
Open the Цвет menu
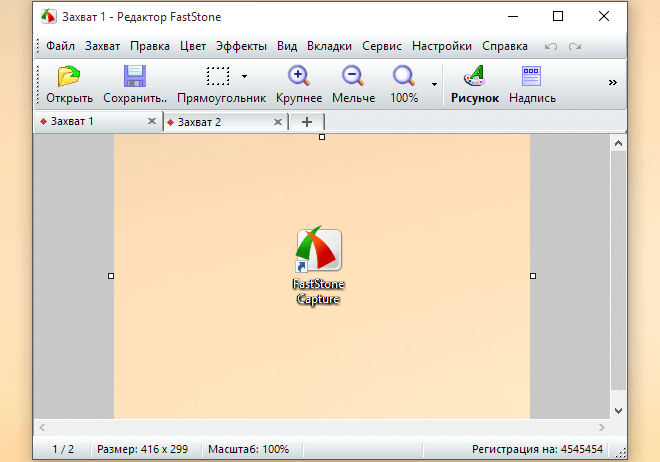(193, 46)
